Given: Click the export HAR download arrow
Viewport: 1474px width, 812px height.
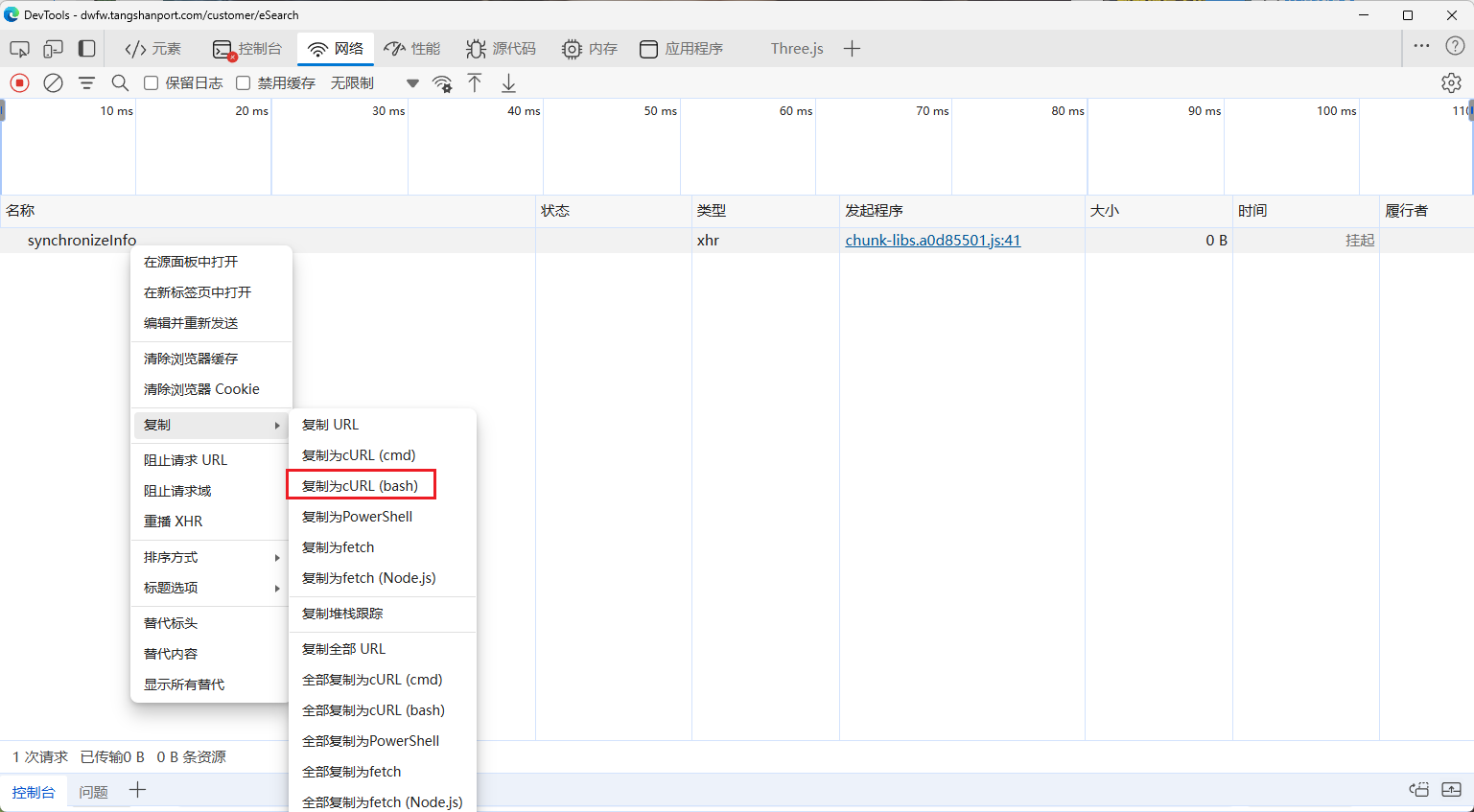Looking at the screenshot, I should pos(508,83).
